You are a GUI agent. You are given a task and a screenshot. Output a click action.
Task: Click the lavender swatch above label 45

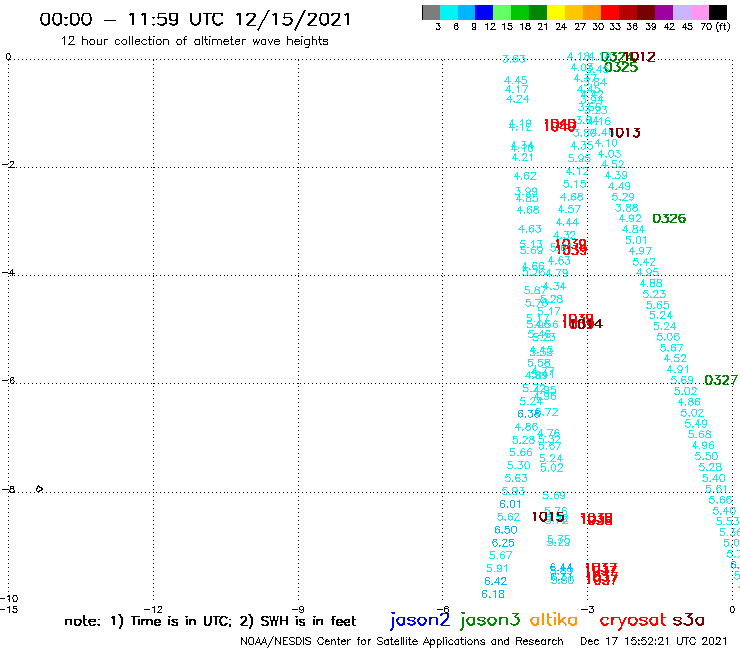[681, 12]
